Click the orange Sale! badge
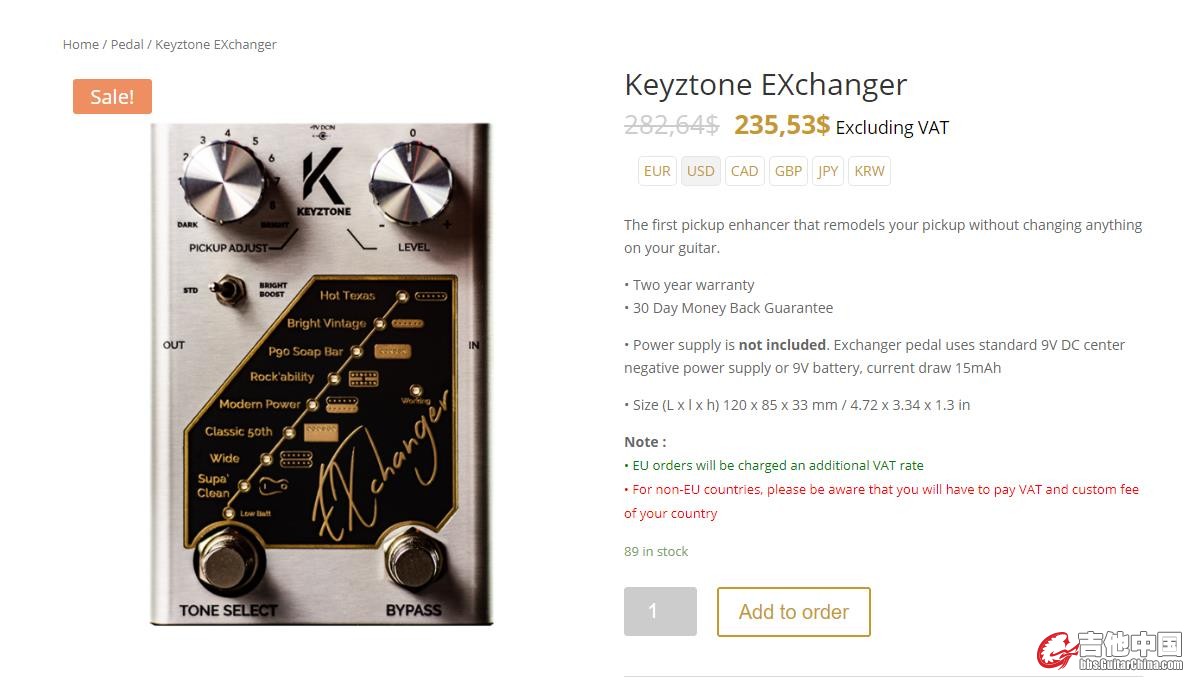Screen dimensions: 1190x680 tap(112, 96)
